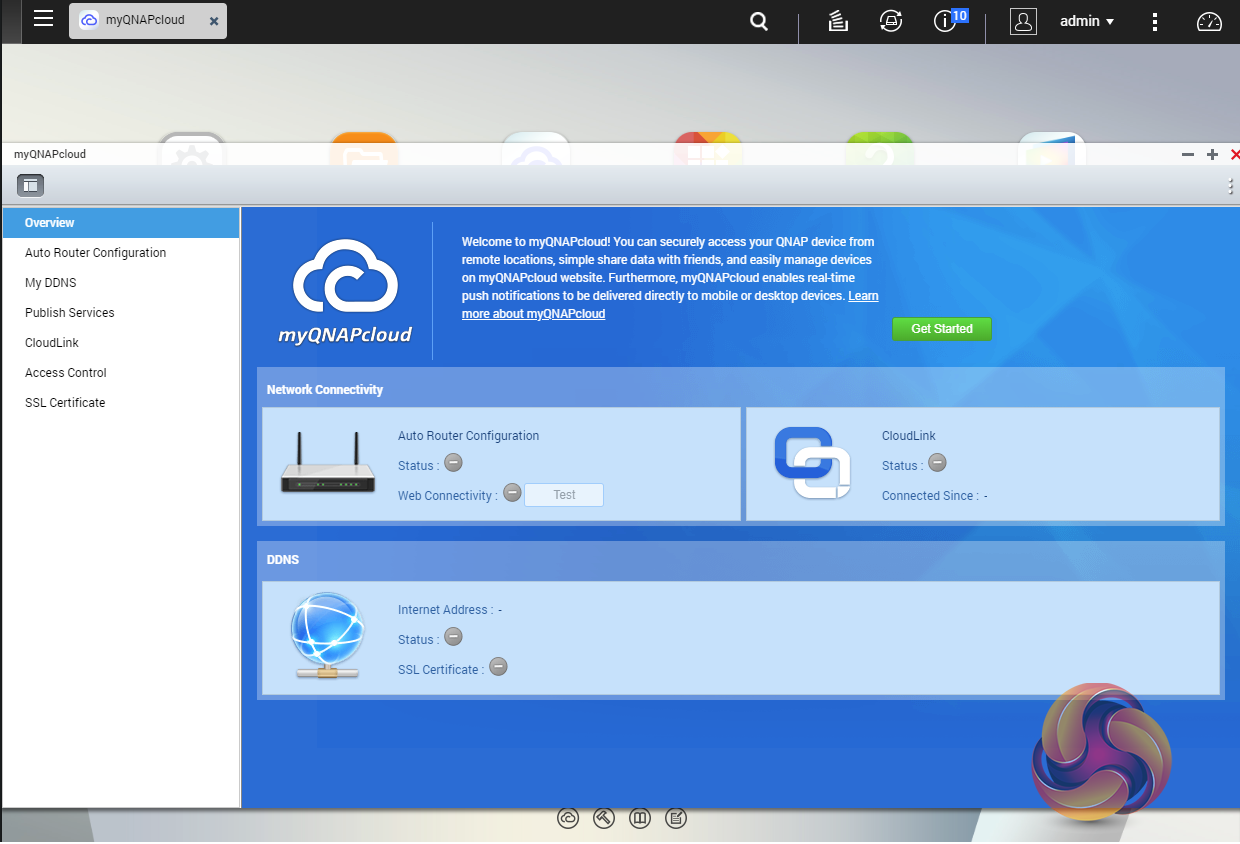Viewport: 1240px width, 844px height.
Task: Open the three-dot More menu in top bar
Action: pos(1155,21)
